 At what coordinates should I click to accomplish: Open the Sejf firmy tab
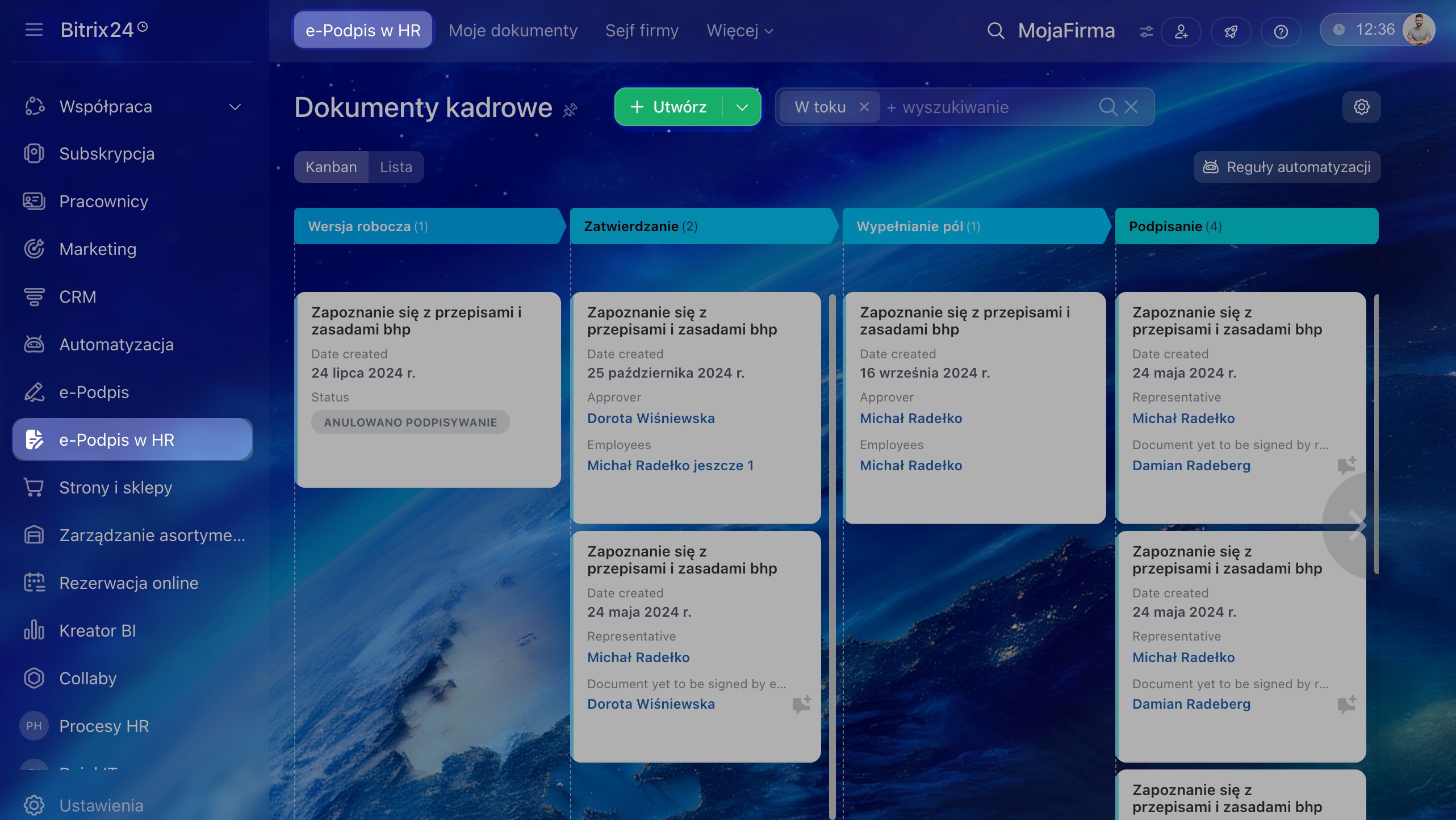coord(642,31)
